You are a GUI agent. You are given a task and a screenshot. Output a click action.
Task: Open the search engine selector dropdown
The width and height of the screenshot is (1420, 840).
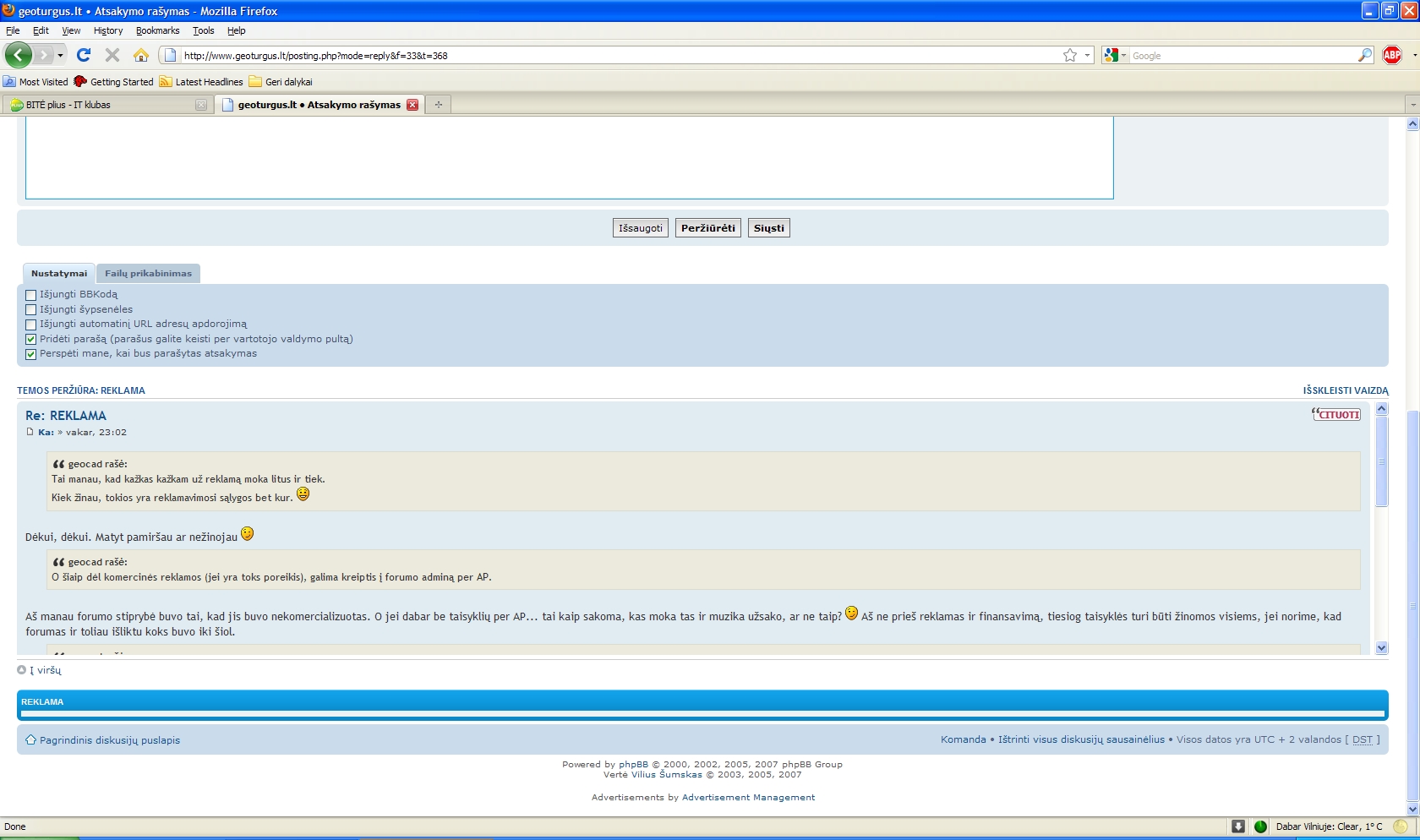click(1123, 55)
